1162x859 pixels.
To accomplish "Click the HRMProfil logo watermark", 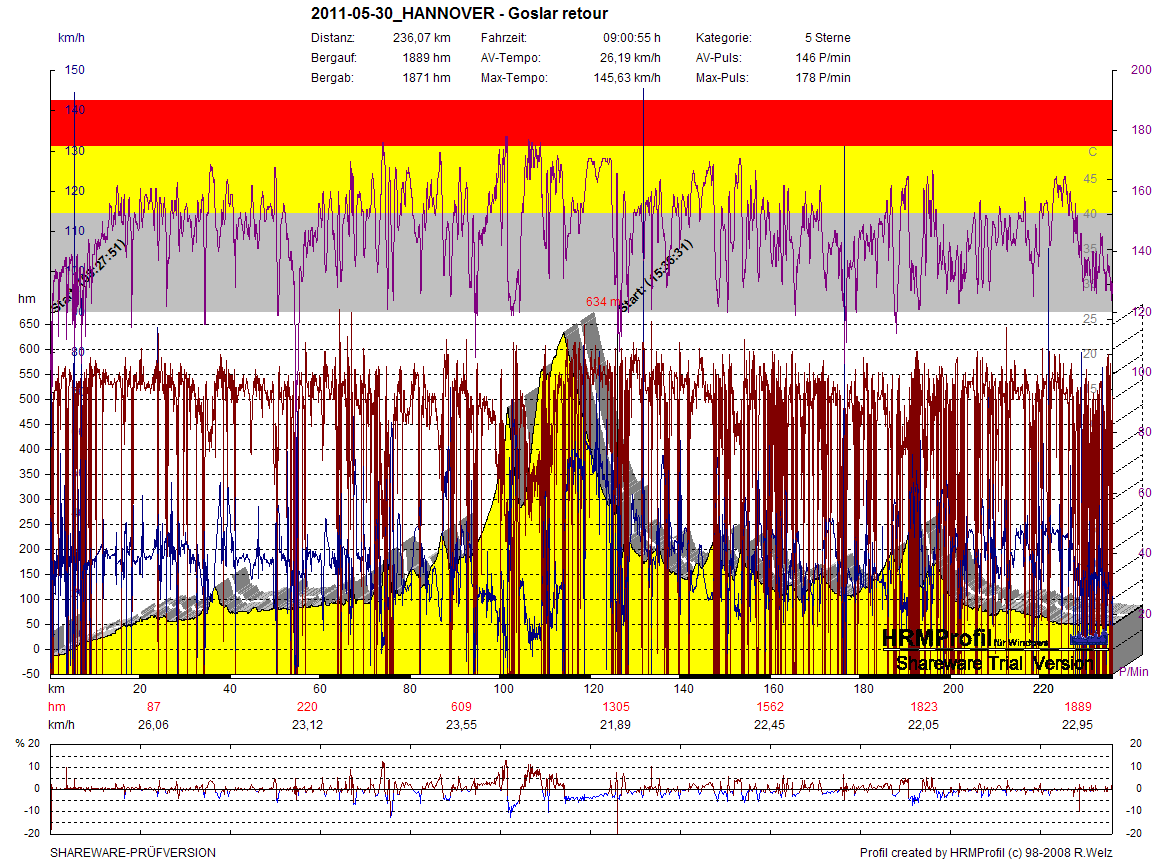I will coord(935,639).
